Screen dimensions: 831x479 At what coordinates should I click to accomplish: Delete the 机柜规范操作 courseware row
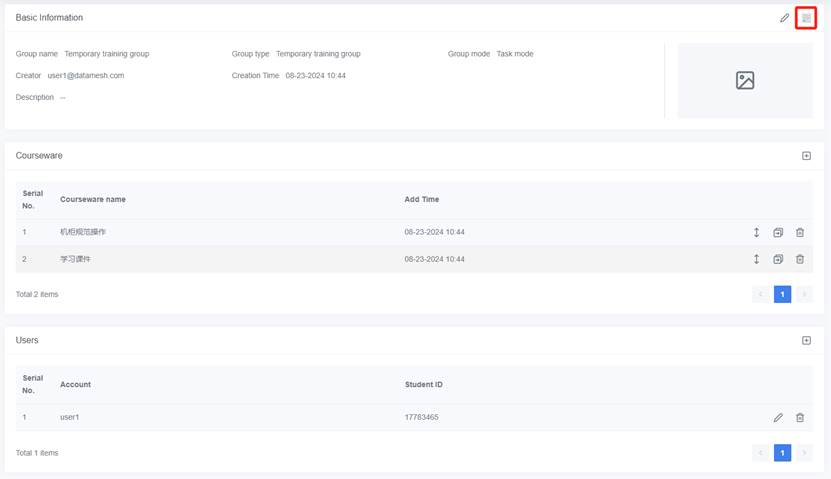800,232
